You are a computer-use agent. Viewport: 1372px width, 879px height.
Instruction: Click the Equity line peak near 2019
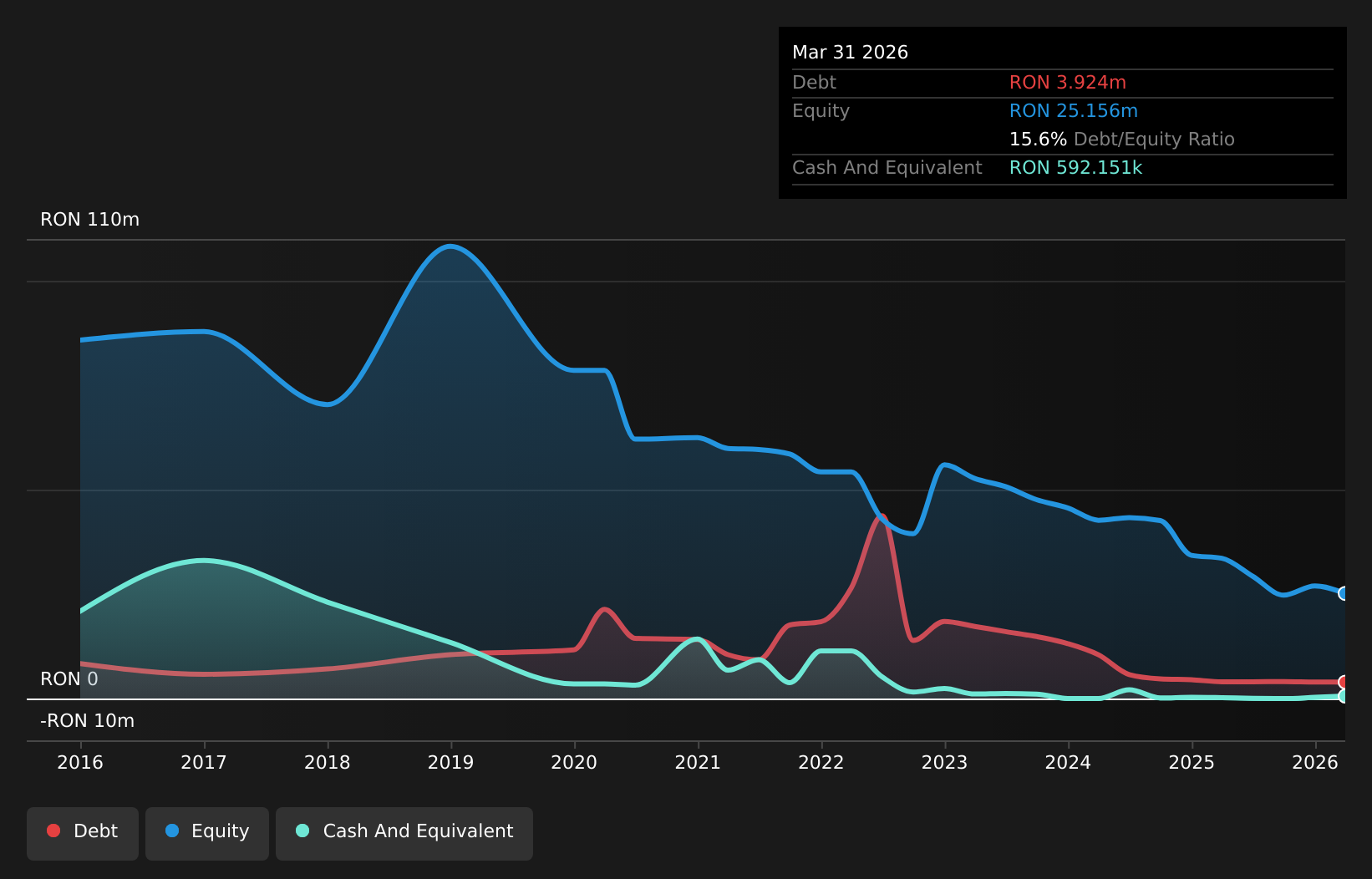click(450, 246)
